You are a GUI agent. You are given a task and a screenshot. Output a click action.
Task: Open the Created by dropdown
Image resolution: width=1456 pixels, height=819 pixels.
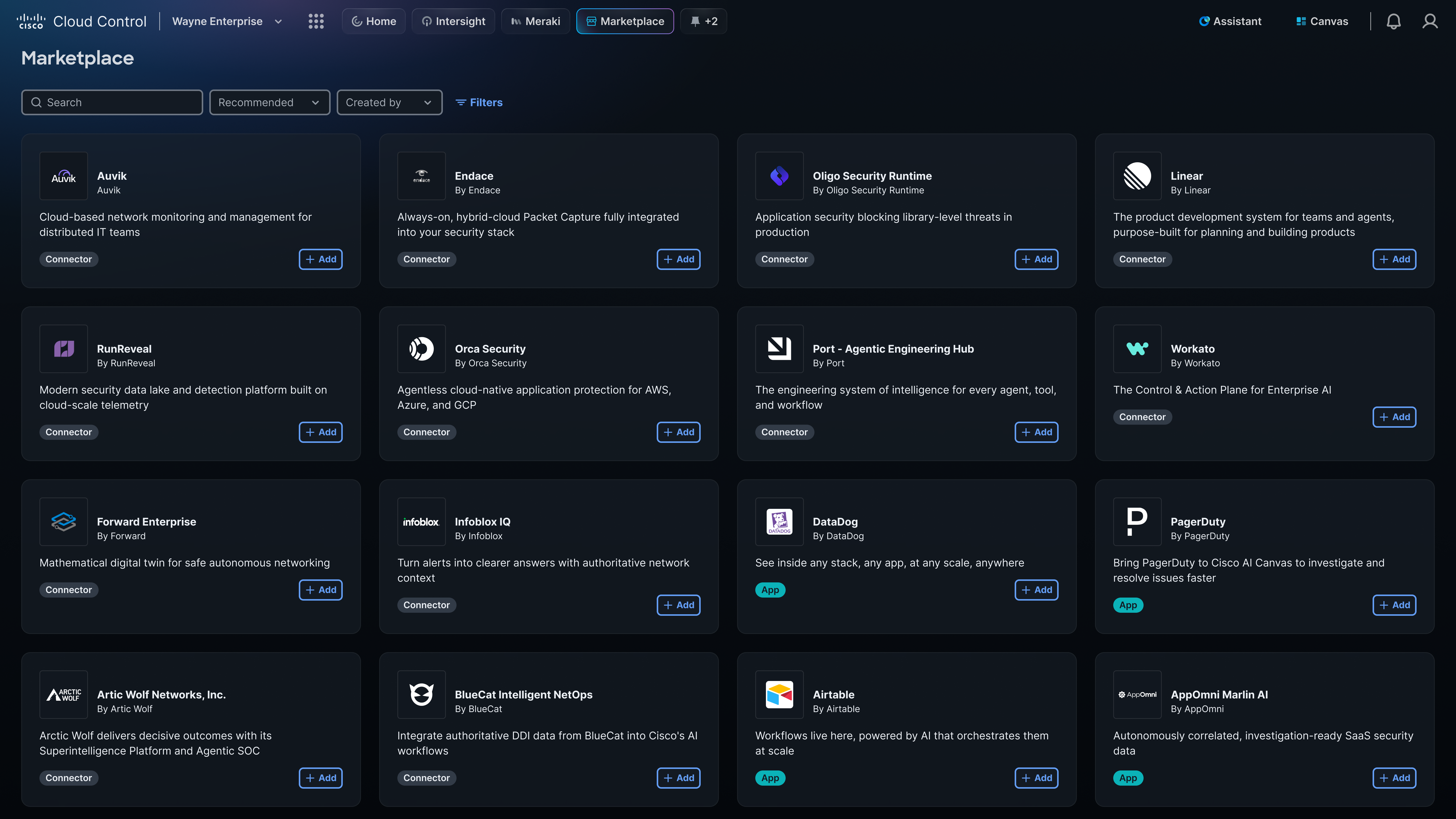pos(390,102)
